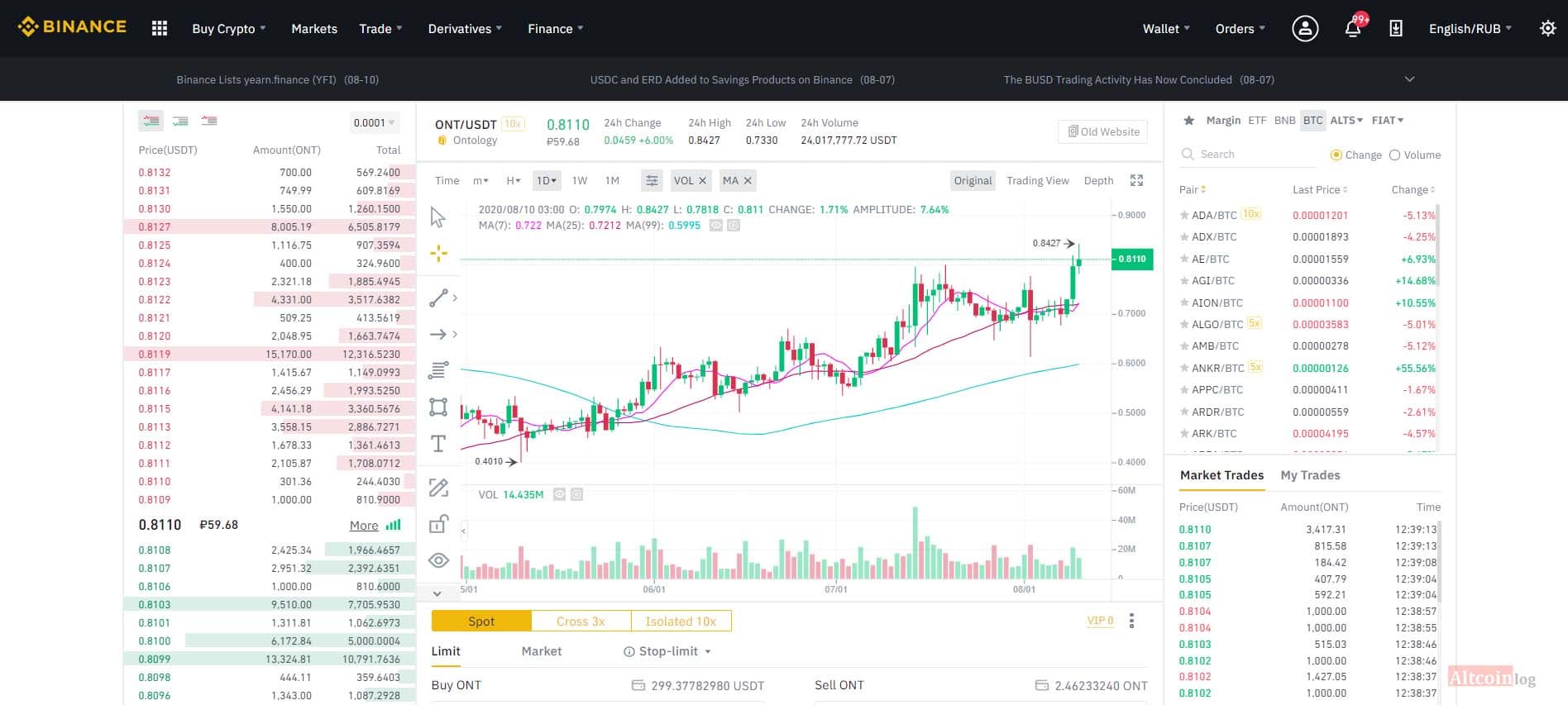Image resolution: width=1568 pixels, height=705 pixels.
Task: Select the rectangle shape tool
Action: point(438,407)
